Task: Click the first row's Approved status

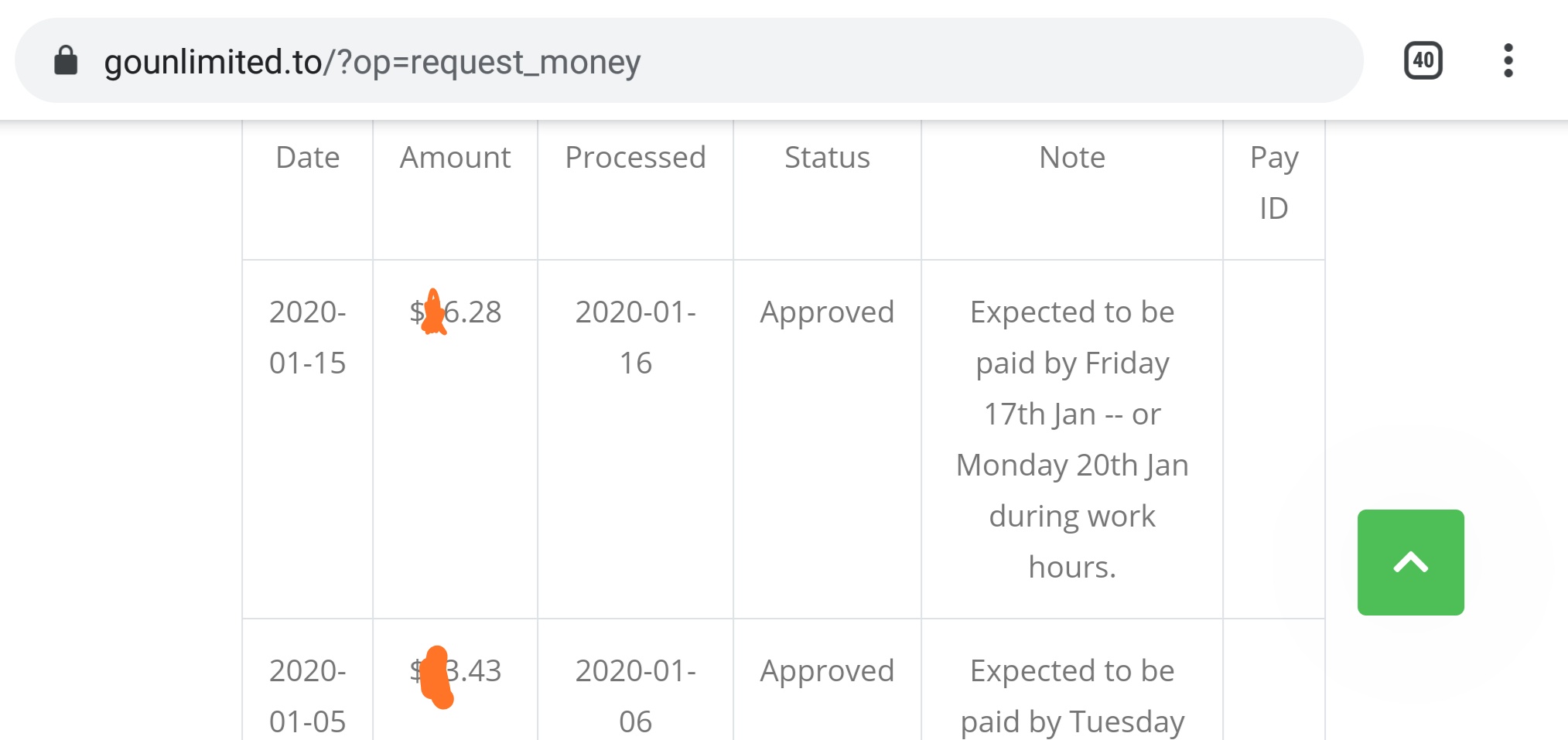Action: (827, 312)
